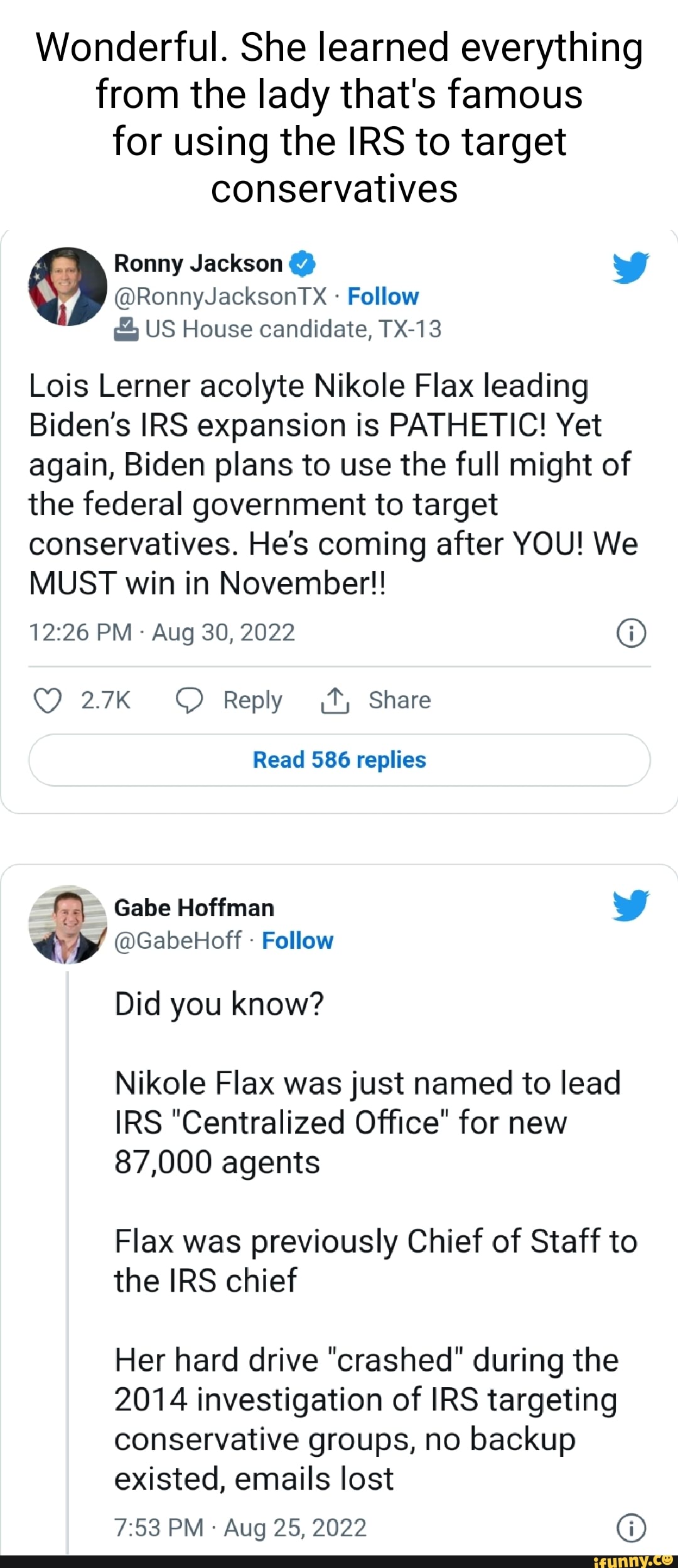This screenshot has width=678, height=1568.
Task: Click the share arrow icon
Action: [335, 700]
